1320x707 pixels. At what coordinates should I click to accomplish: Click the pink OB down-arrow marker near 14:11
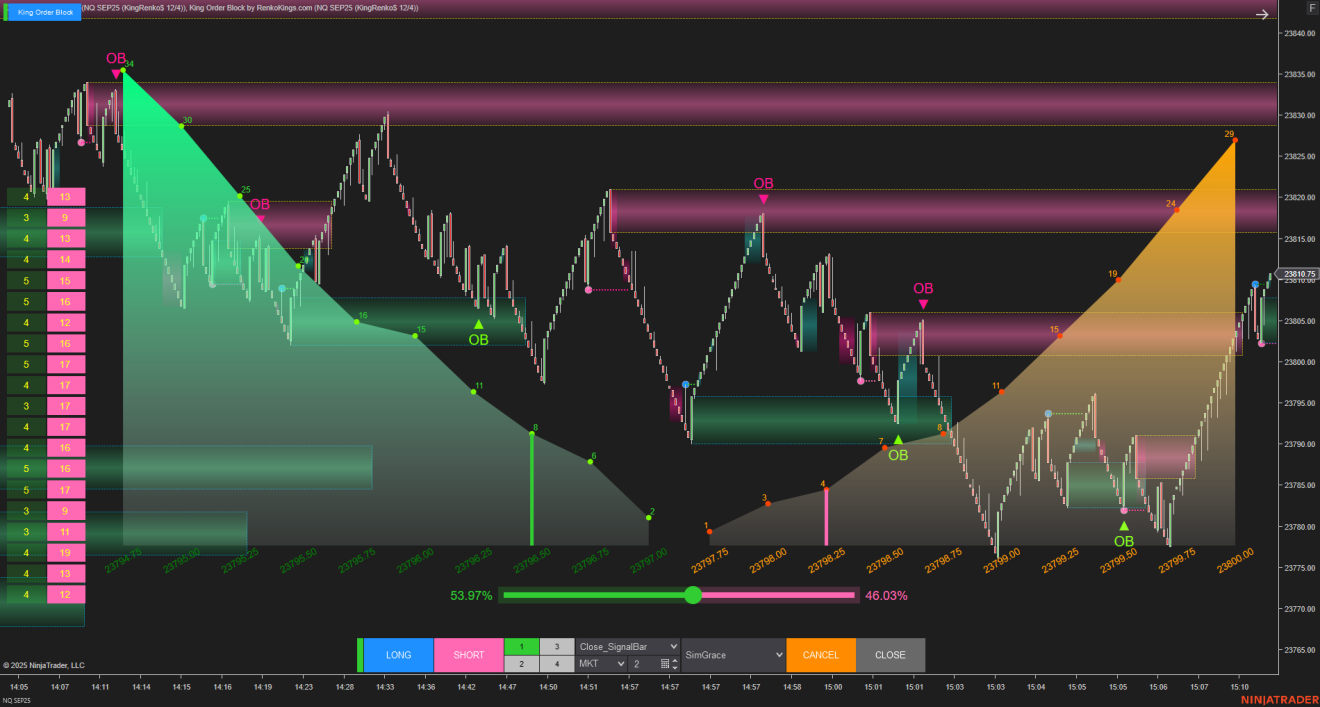[x=116, y=73]
